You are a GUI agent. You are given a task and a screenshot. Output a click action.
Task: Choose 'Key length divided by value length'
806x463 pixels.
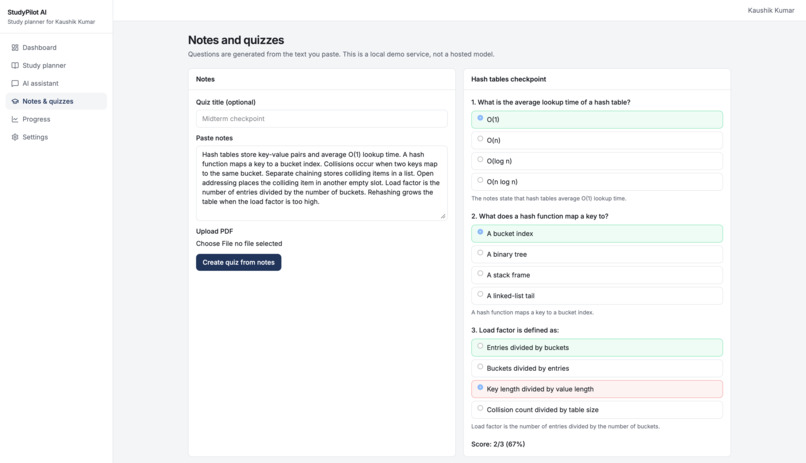[597, 389]
